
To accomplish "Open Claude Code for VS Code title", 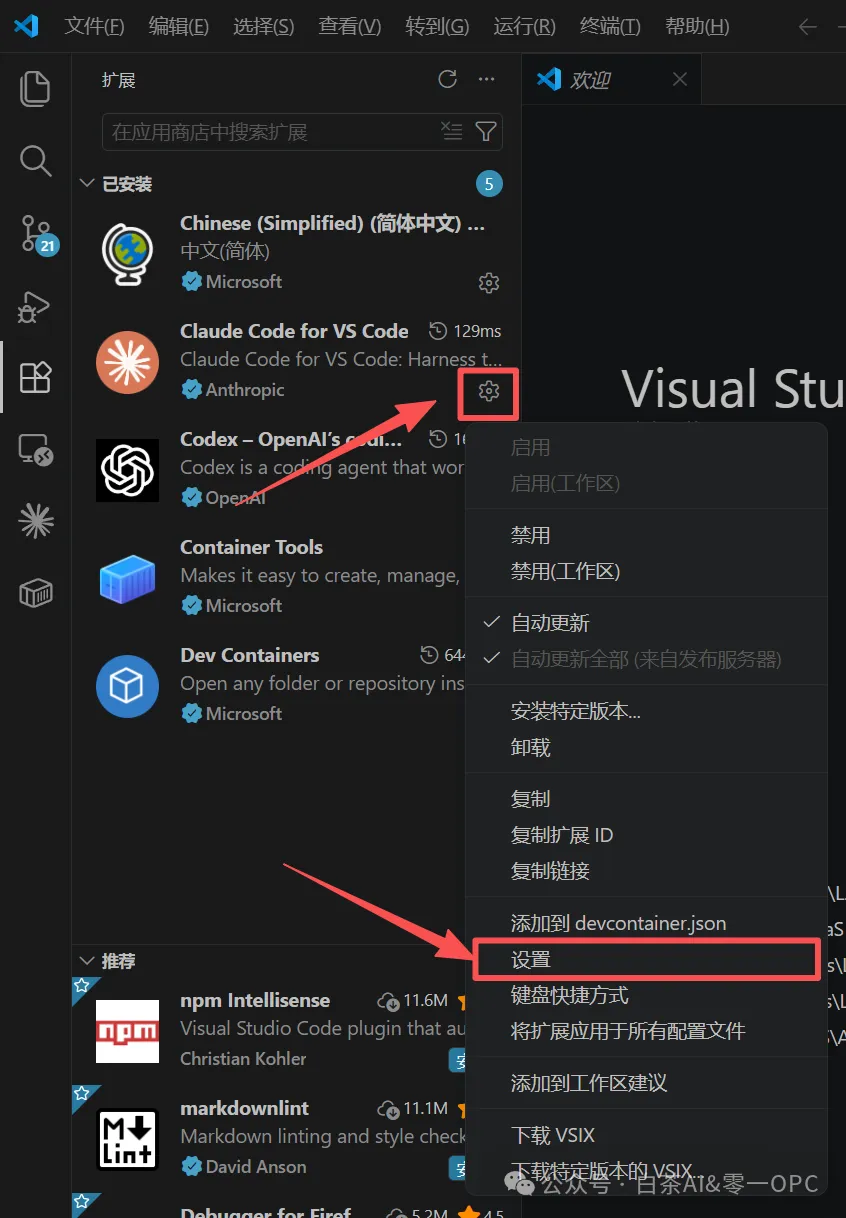I will click(294, 331).
